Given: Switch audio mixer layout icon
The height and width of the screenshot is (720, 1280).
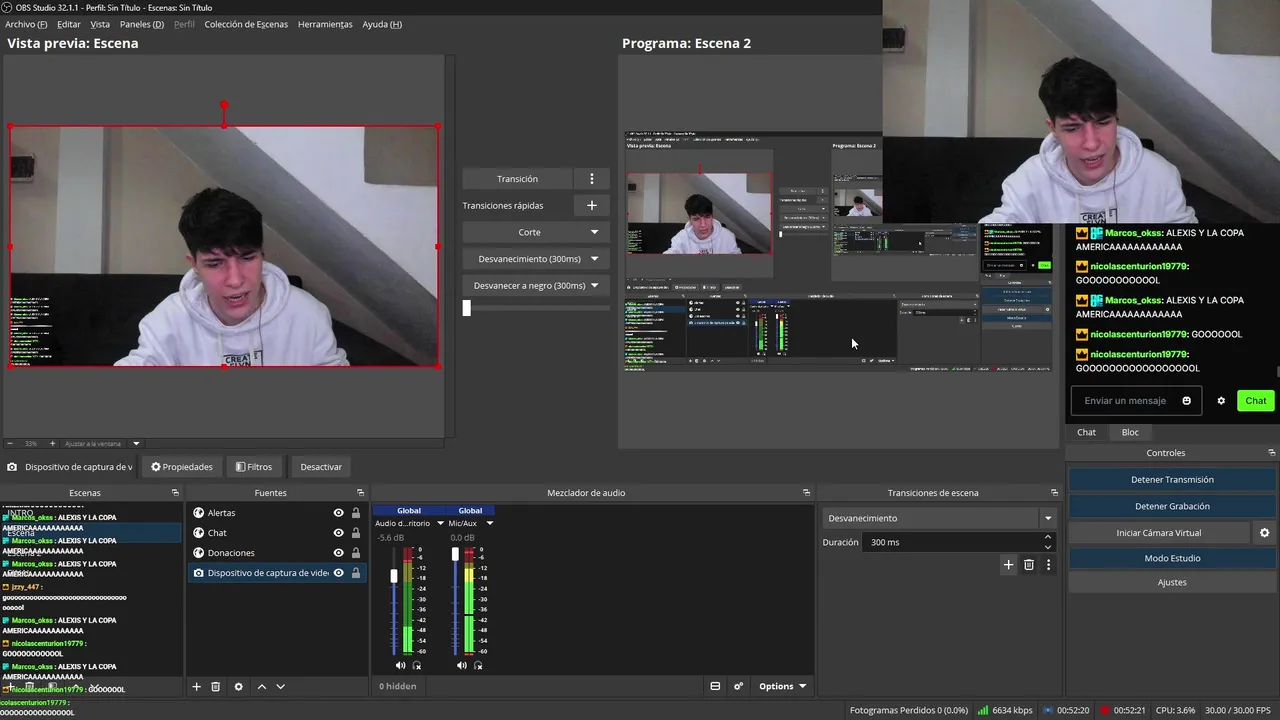Looking at the screenshot, I should coord(715,686).
